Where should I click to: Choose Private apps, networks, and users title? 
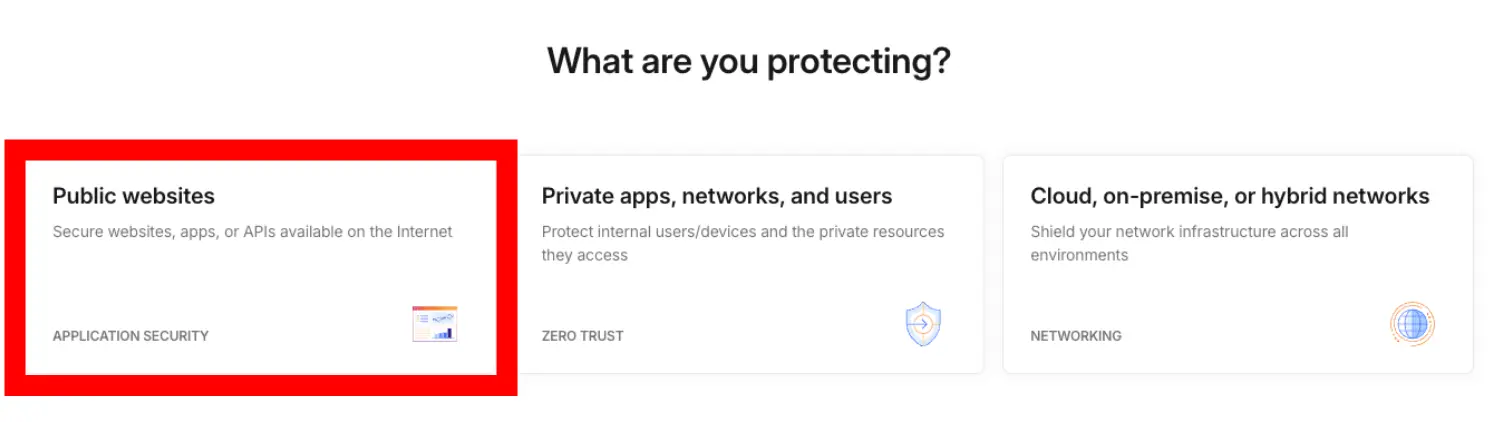(716, 196)
